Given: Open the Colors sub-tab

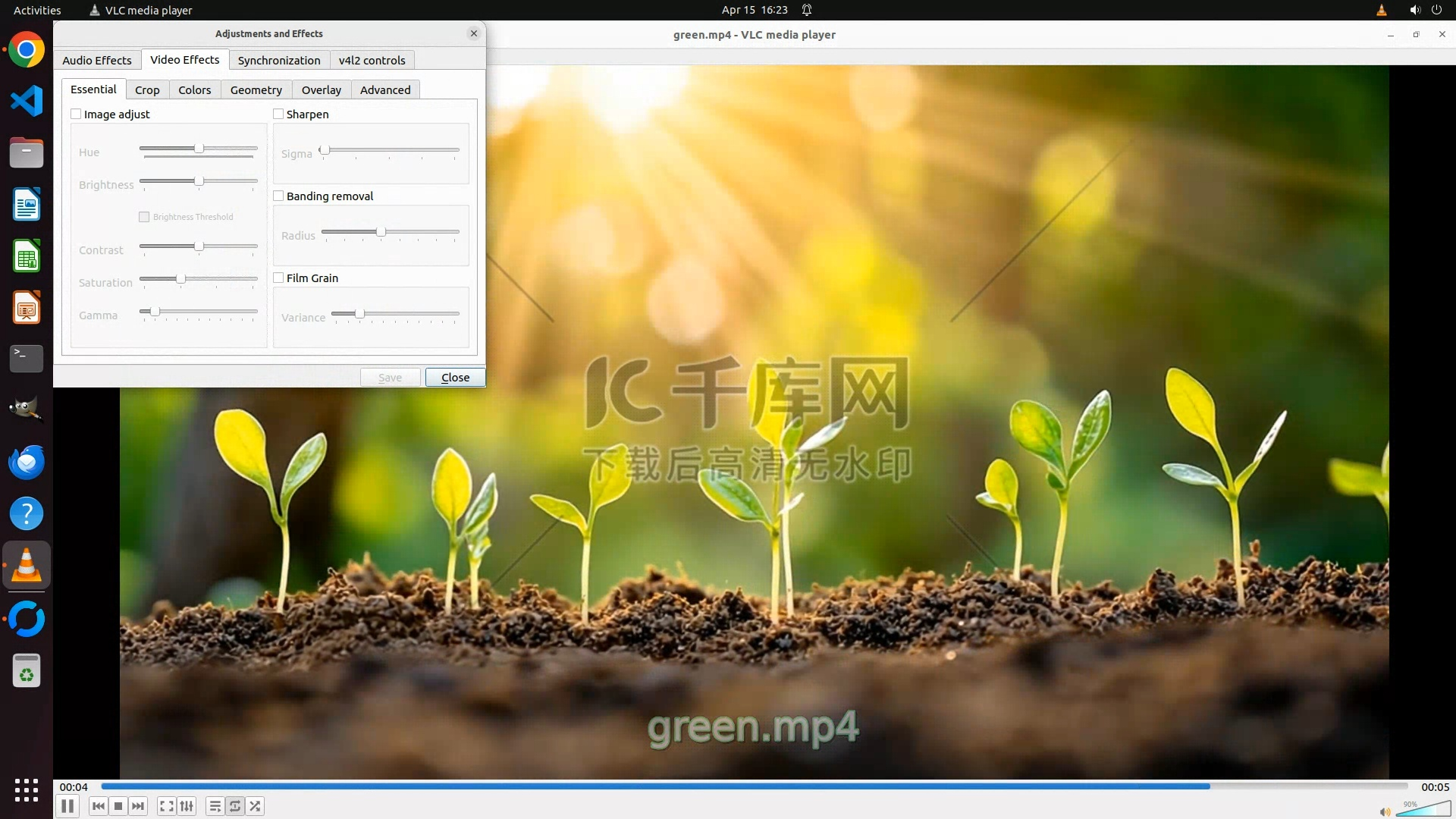Looking at the screenshot, I should [195, 90].
